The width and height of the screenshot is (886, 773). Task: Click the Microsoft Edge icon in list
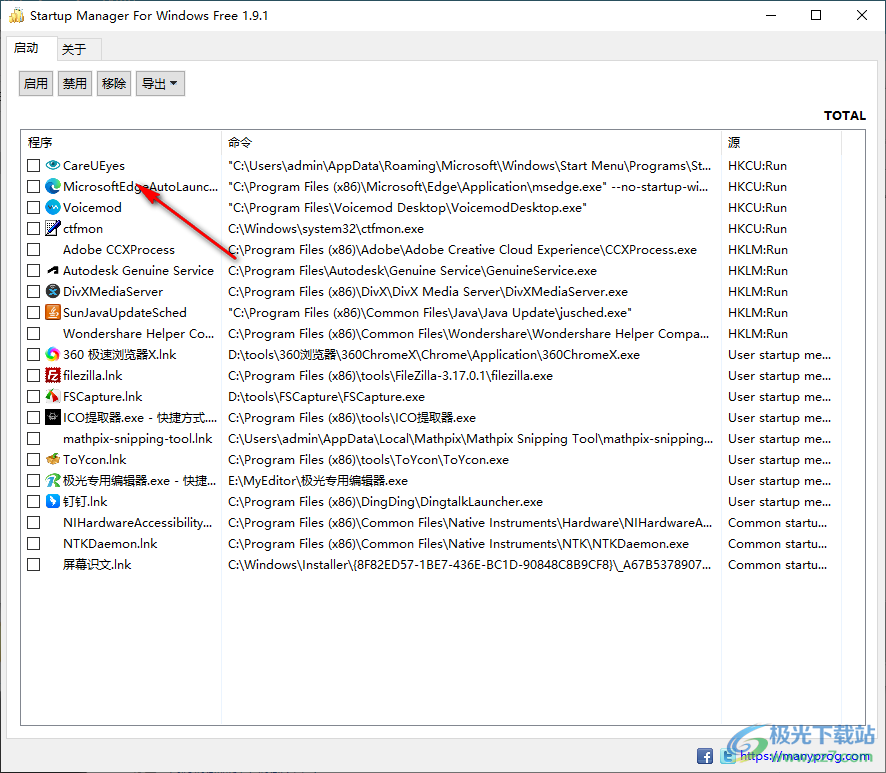(53, 186)
